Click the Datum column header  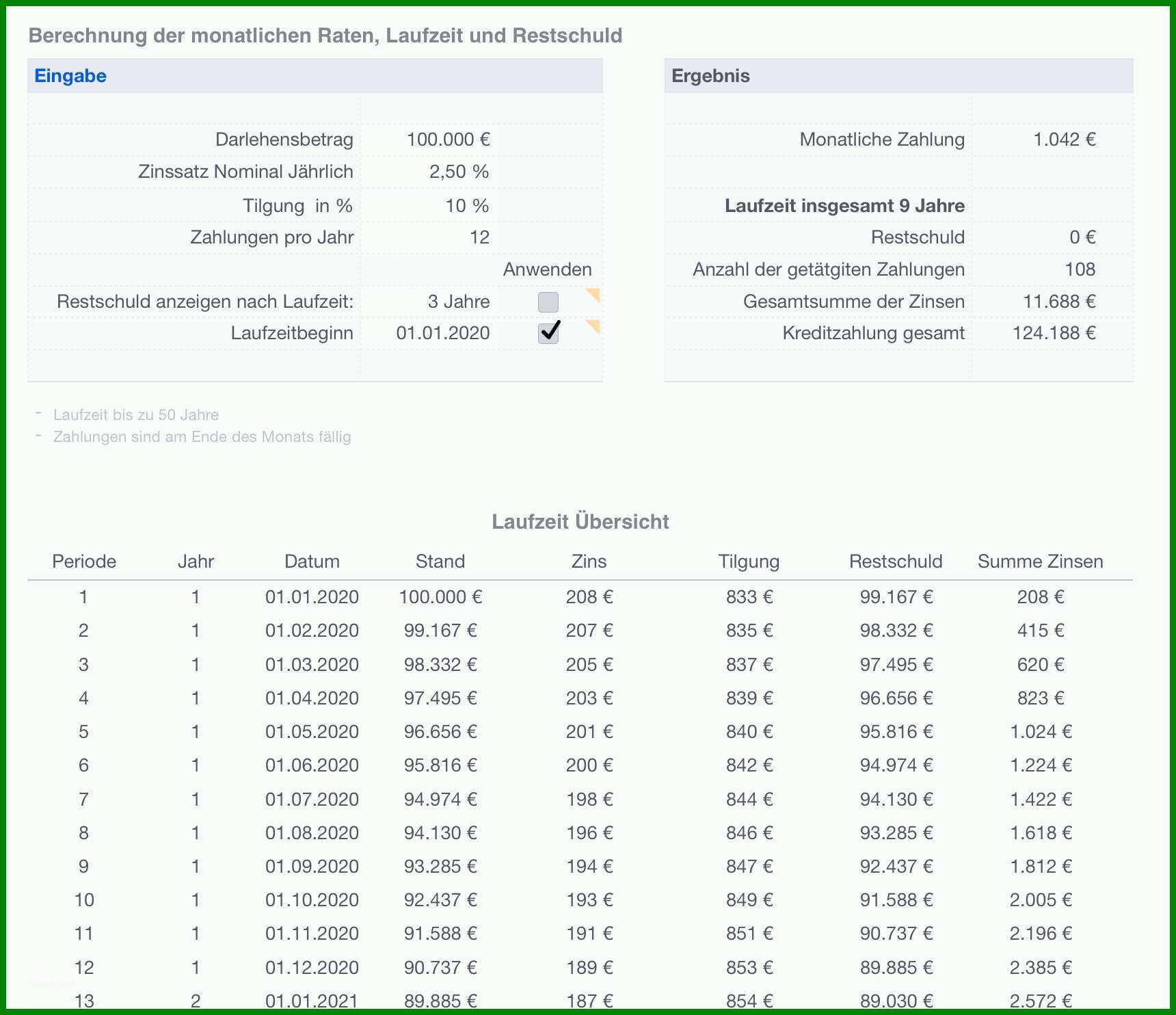tap(312, 562)
